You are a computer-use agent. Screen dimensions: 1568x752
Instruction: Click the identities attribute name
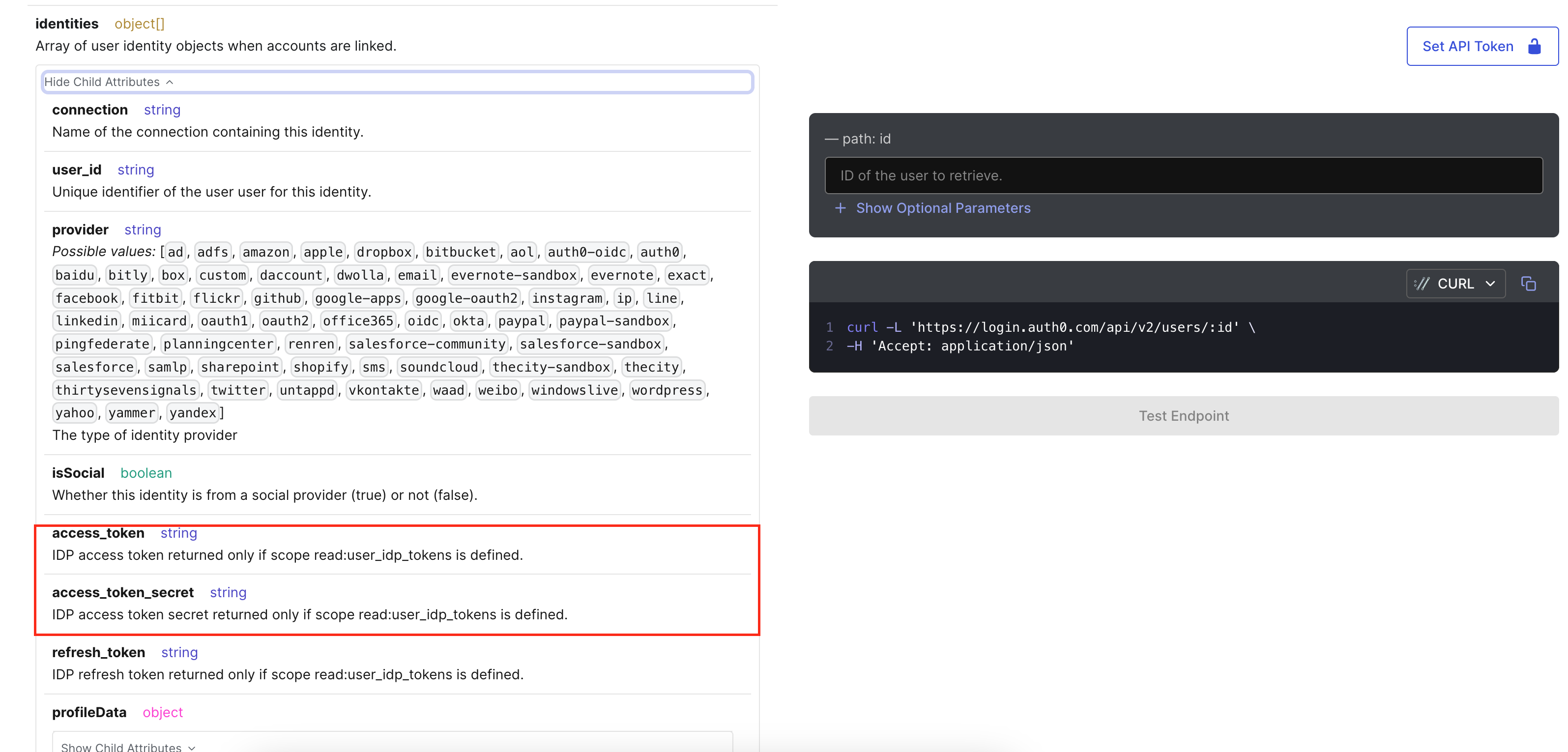tap(66, 24)
